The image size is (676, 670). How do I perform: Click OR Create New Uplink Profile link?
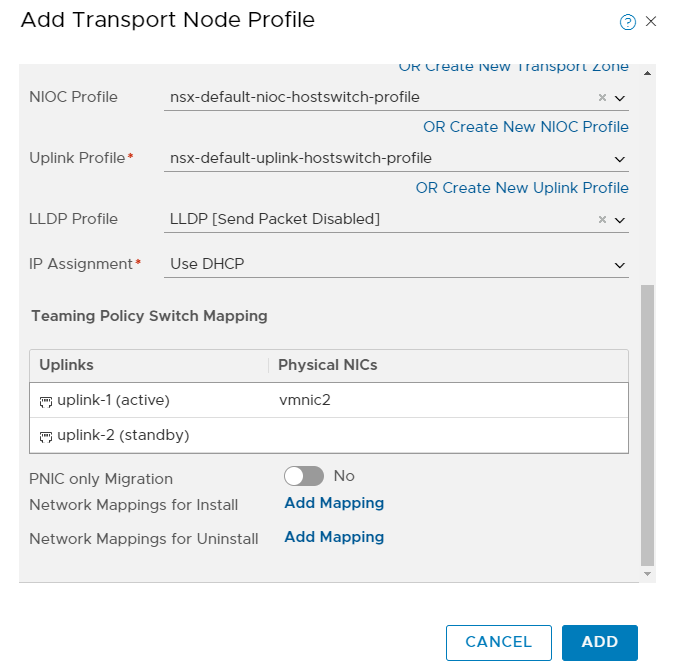pos(522,188)
